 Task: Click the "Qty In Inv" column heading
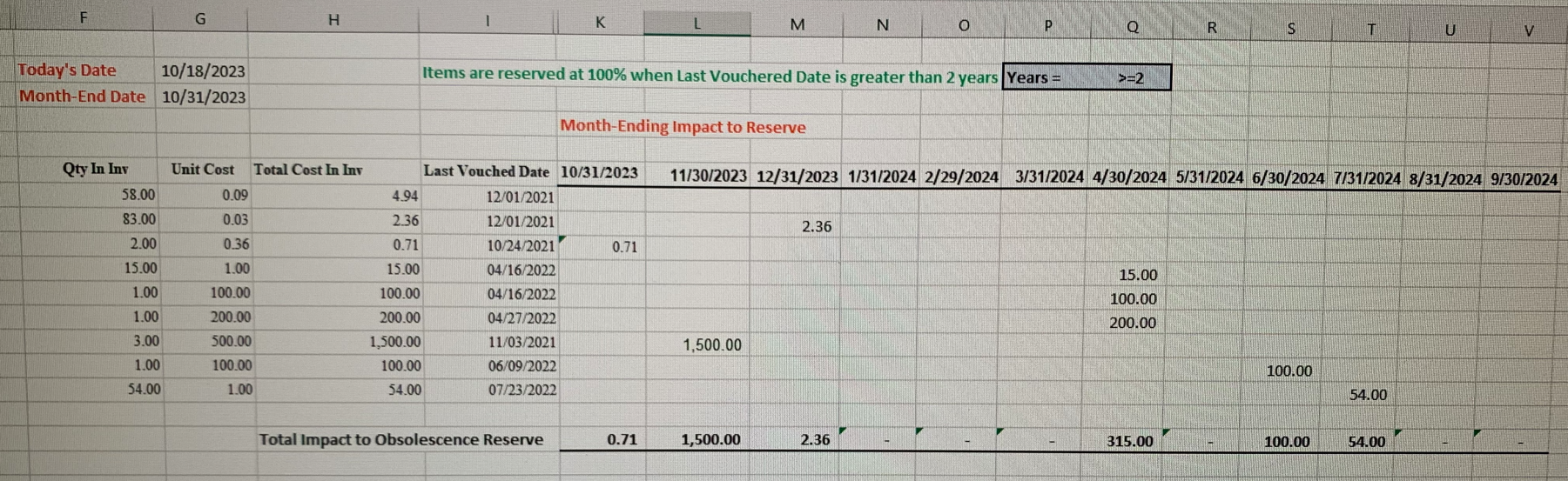[95, 169]
